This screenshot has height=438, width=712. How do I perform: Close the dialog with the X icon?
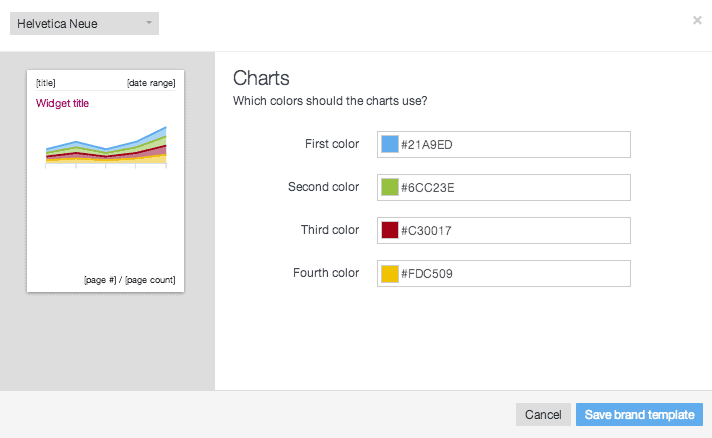(697, 20)
